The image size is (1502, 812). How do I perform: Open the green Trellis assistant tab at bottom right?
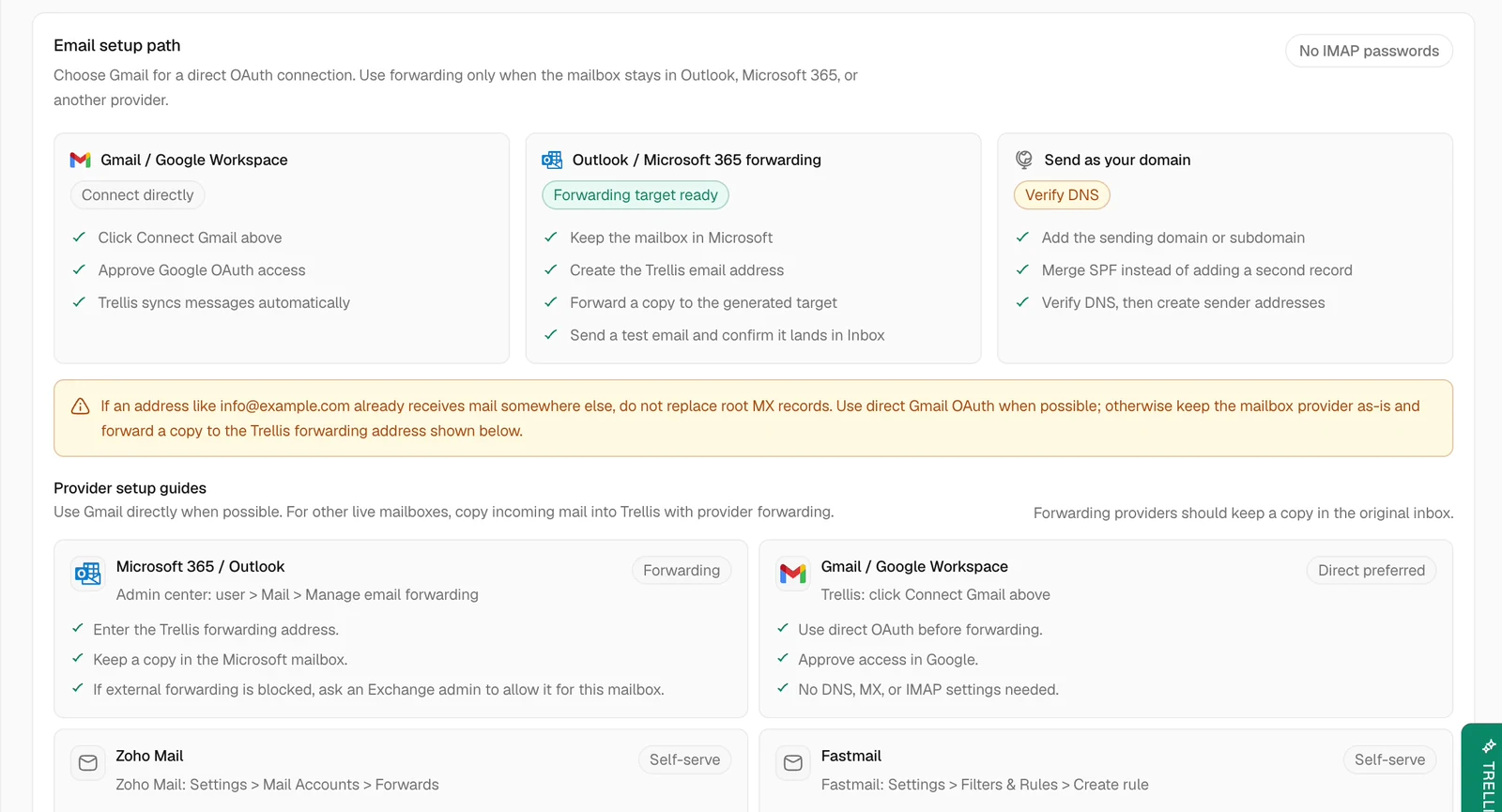1483,768
